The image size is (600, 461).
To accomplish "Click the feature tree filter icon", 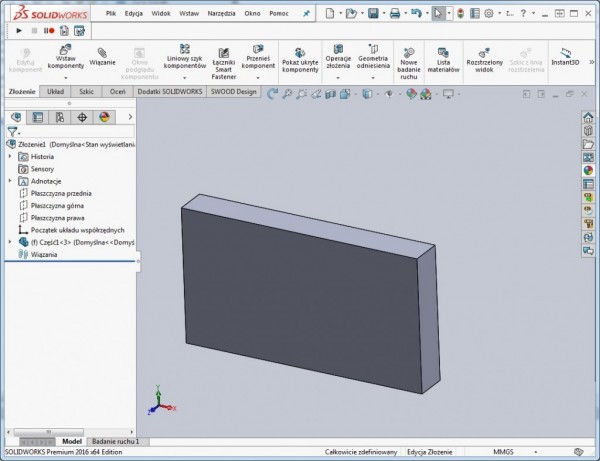I will pos(12,132).
